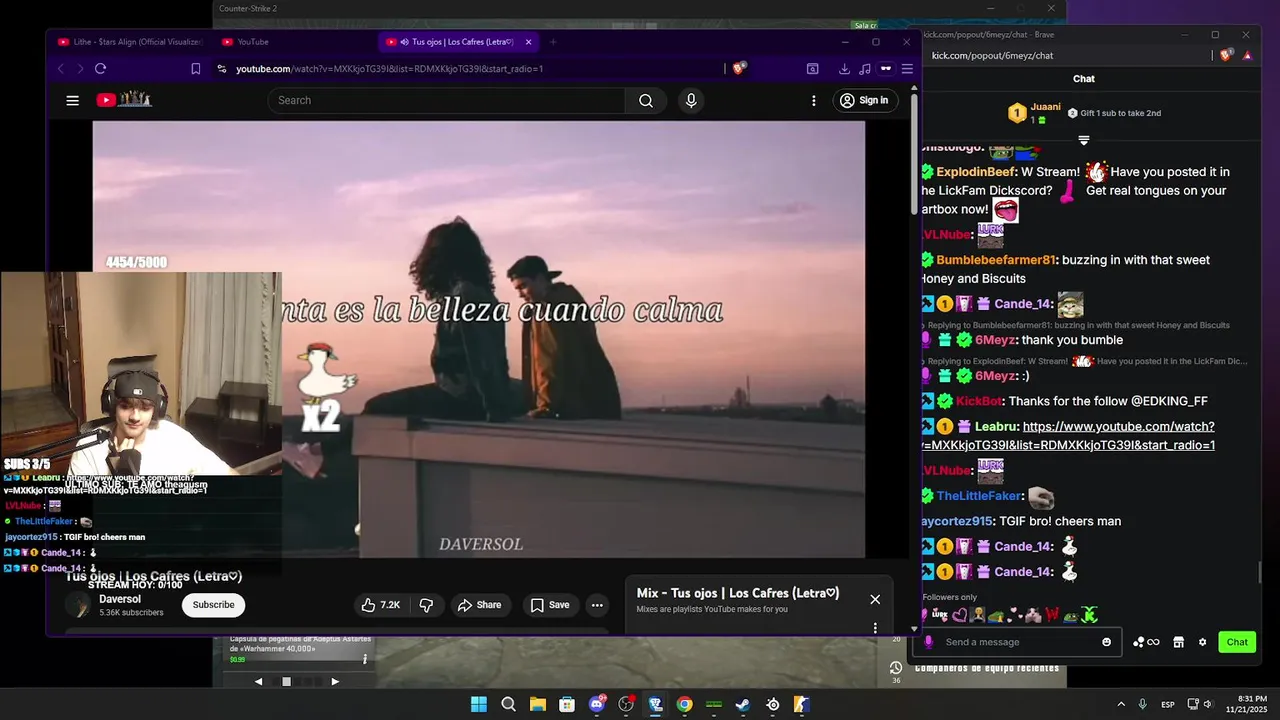Click ESP language indicator in tray
Image resolution: width=1280 pixels, height=720 pixels.
coord(1168,705)
